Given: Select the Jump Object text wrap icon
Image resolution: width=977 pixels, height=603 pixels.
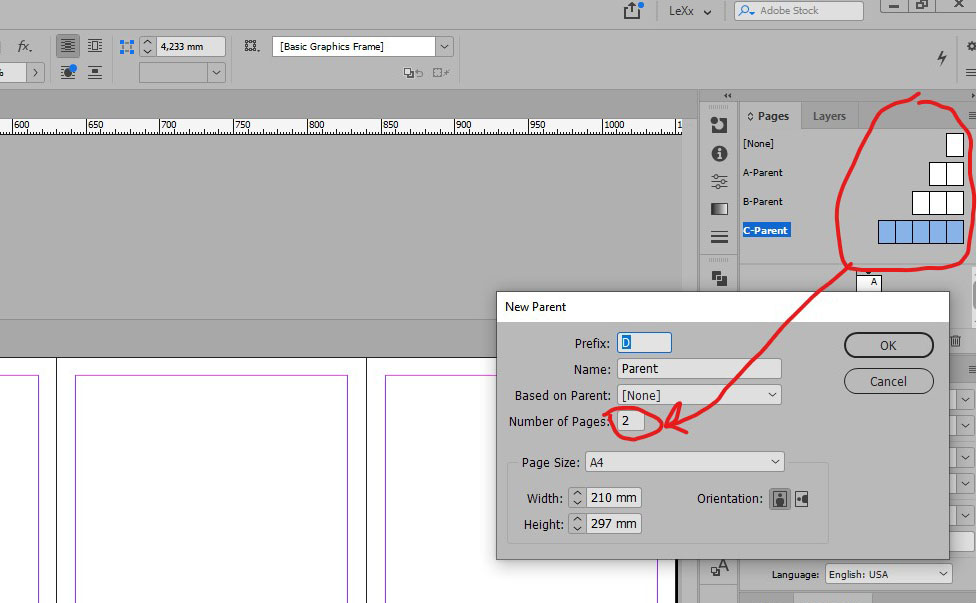Looking at the screenshot, I should [x=95, y=72].
